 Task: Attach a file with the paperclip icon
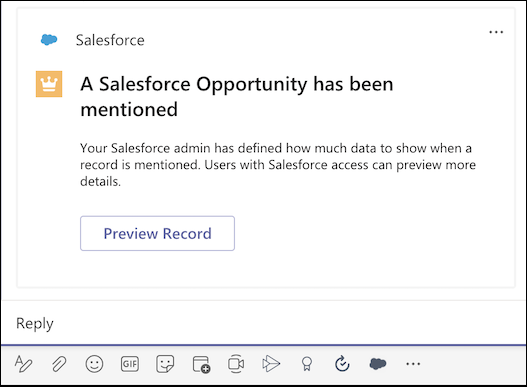click(59, 364)
